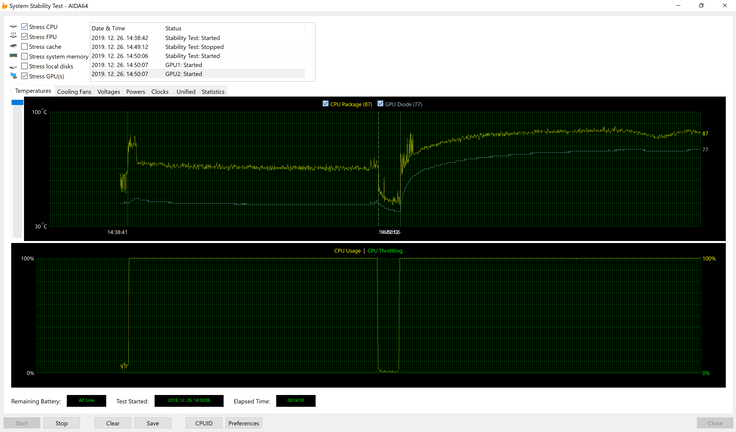The height and width of the screenshot is (432, 736).
Task: Select the log row 14:38:42 Stability Test: Started
Action: (198, 38)
